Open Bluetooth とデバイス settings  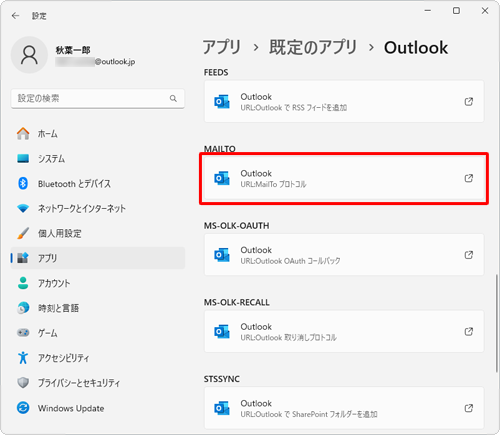pyautogui.click(x=97, y=183)
